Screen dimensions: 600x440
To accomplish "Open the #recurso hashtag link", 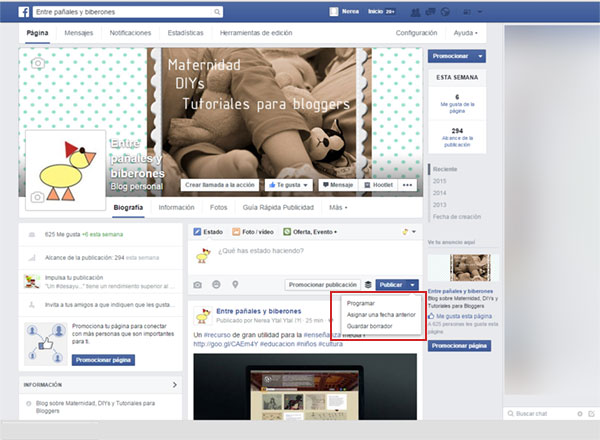I will (x=217, y=335).
